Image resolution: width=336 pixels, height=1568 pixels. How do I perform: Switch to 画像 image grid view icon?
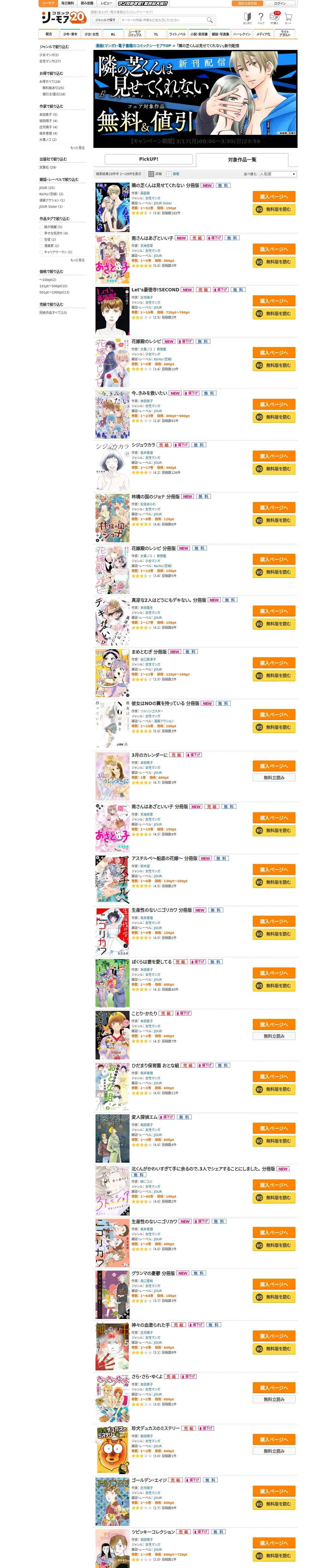[172, 174]
